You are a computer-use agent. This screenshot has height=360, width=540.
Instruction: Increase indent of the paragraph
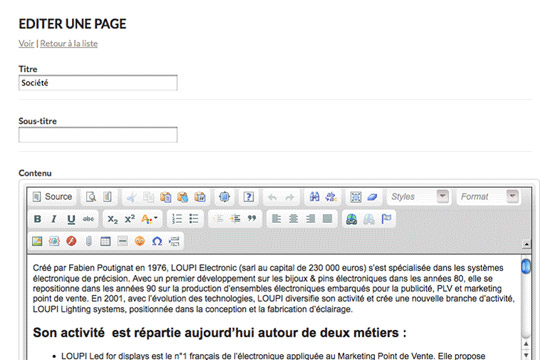click(x=235, y=219)
